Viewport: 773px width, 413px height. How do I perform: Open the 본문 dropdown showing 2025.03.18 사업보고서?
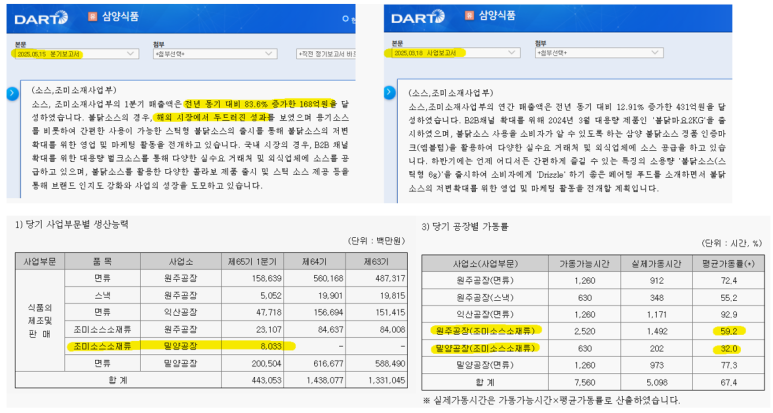454,53
